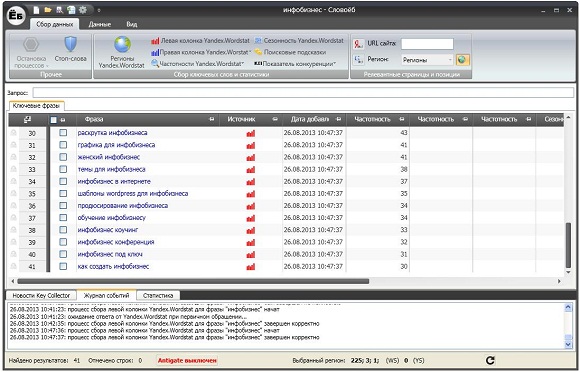The image size is (580, 372).
Task: Click Сезонность Yandex.Wordstat
Action: click(x=299, y=40)
